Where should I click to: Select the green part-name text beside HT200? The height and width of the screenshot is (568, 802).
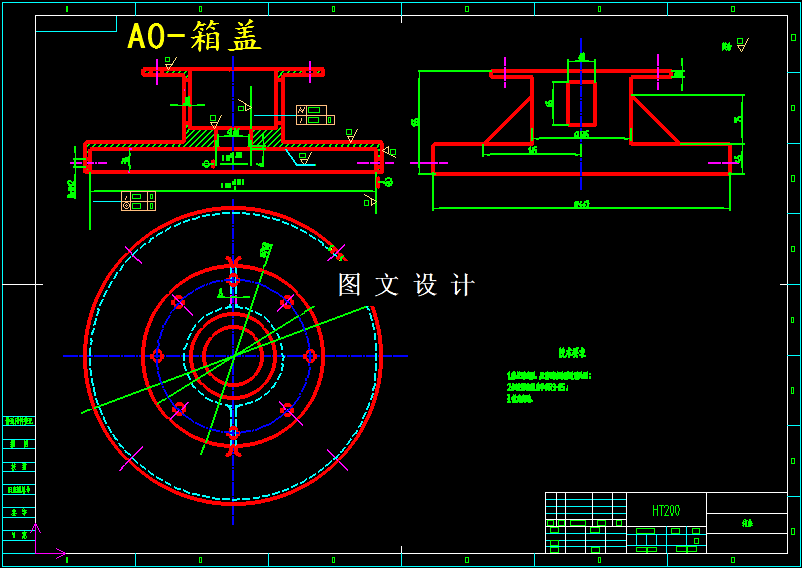(747, 524)
